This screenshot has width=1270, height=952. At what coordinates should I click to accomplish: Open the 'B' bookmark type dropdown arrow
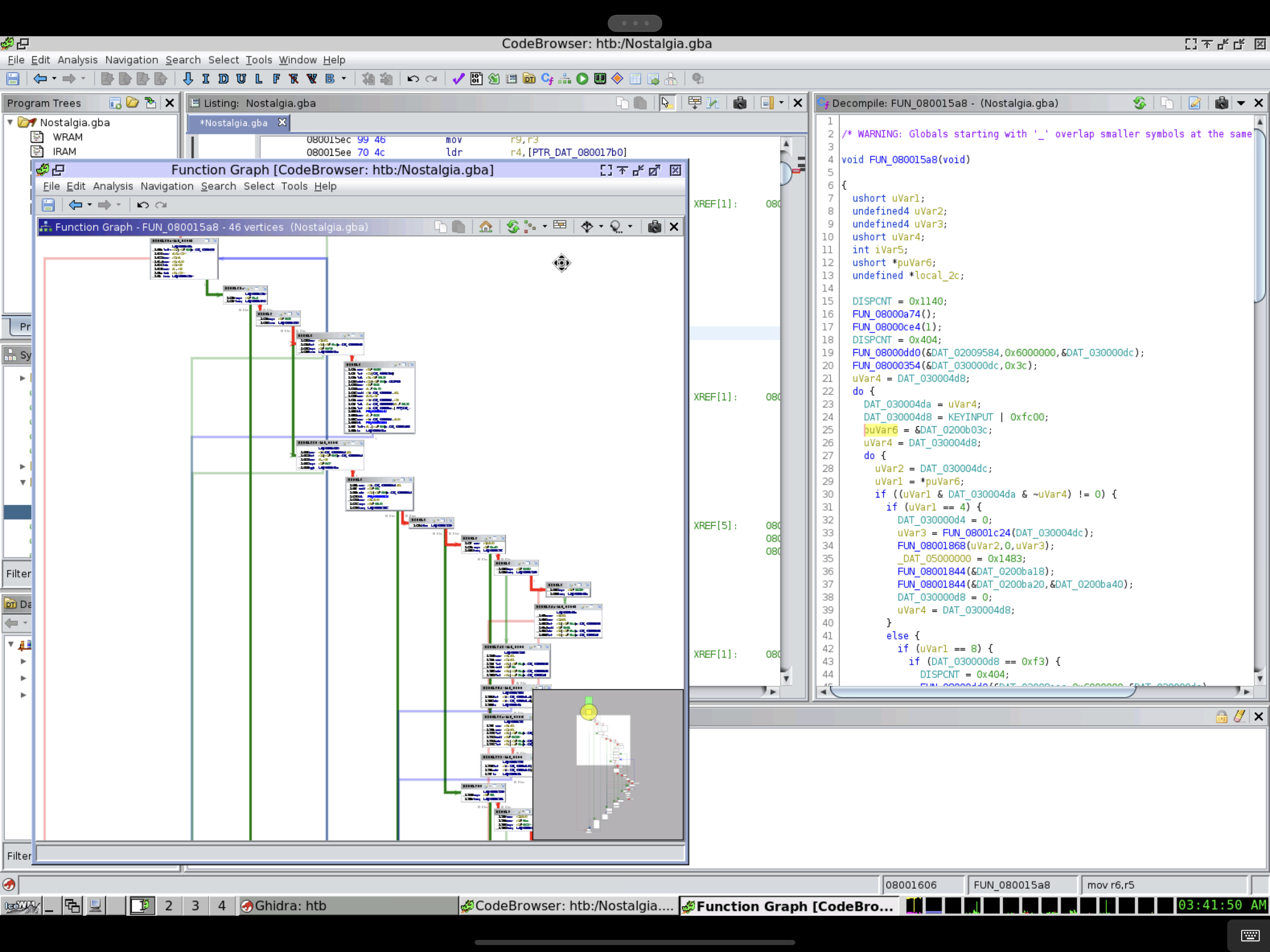pyautogui.click(x=344, y=79)
